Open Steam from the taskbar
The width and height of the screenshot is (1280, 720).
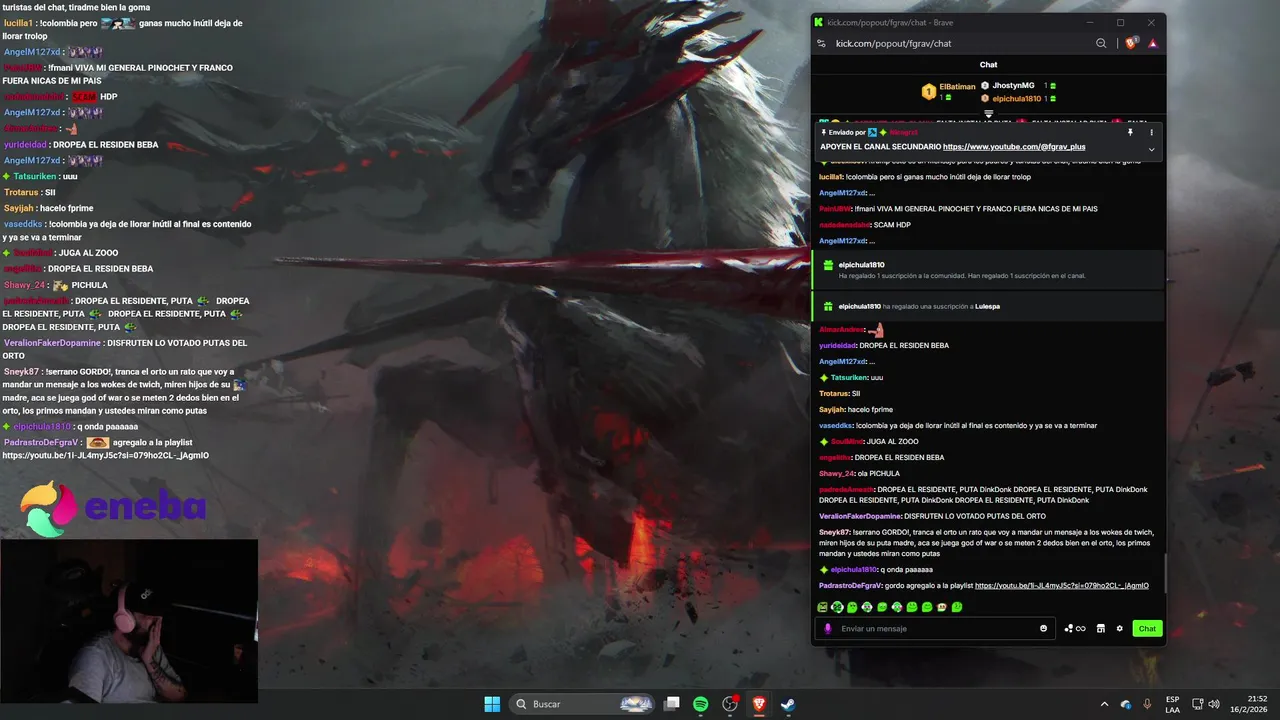click(x=788, y=704)
